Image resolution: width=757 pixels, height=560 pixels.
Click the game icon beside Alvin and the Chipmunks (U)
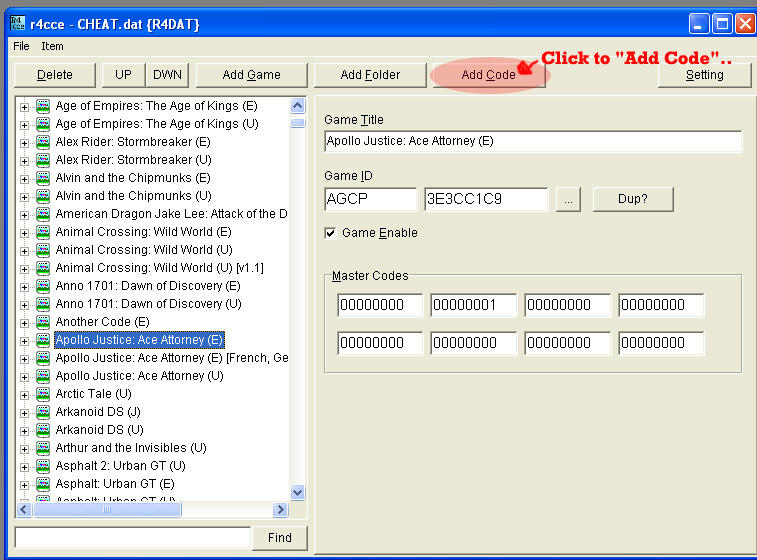pos(43,196)
